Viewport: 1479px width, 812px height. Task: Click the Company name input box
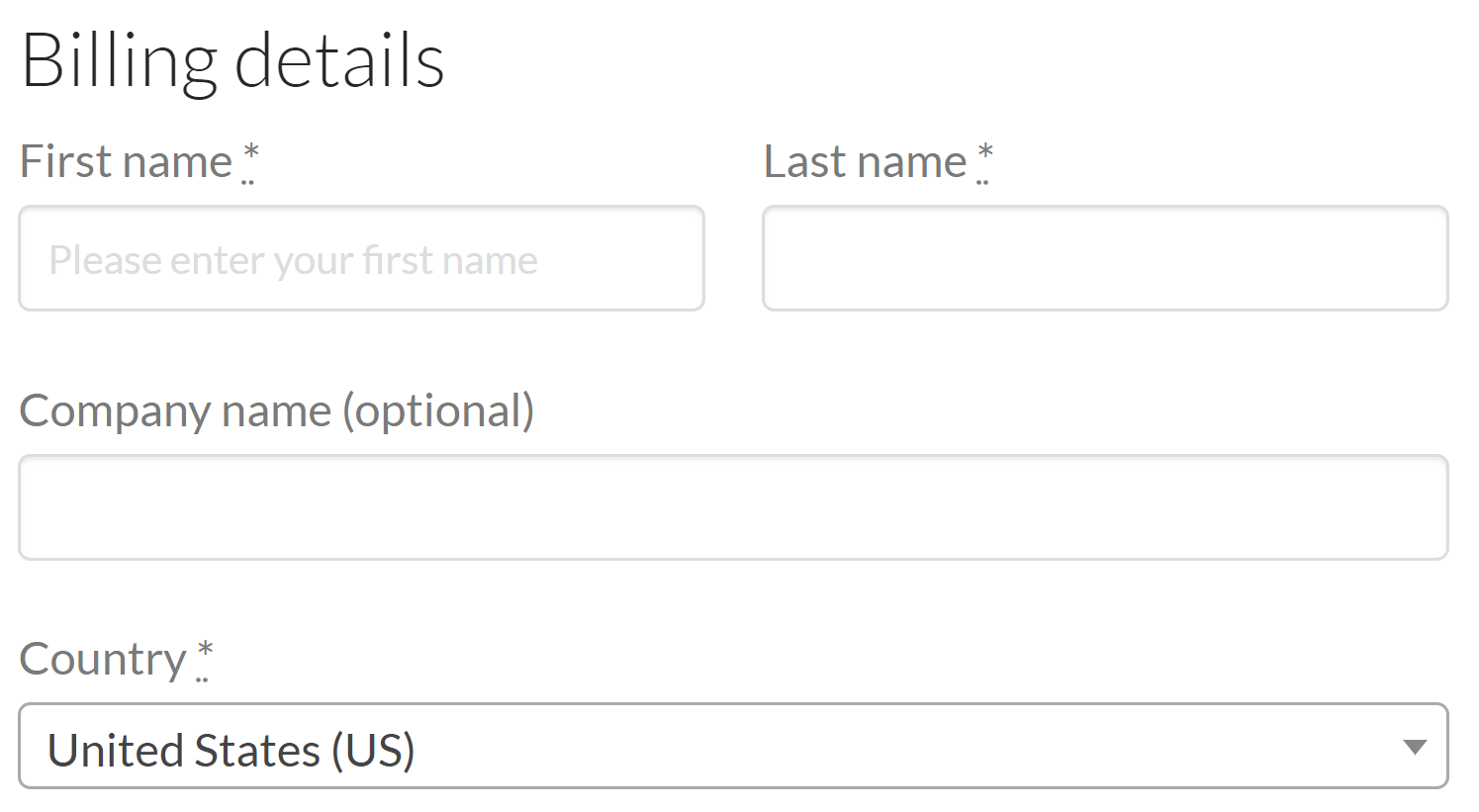coord(732,506)
